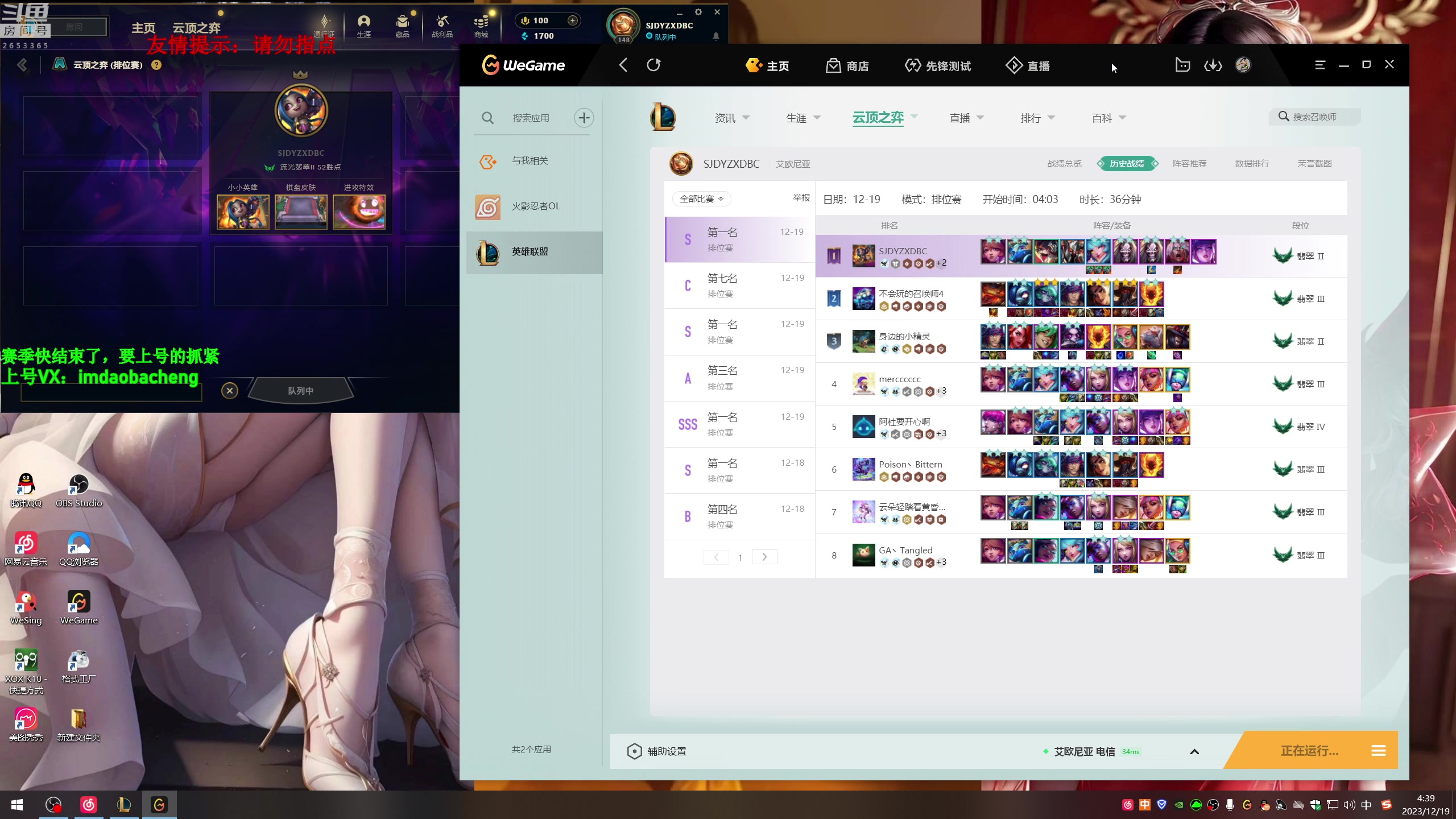Open menu beside 正在运行 button

click(1378, 751)
